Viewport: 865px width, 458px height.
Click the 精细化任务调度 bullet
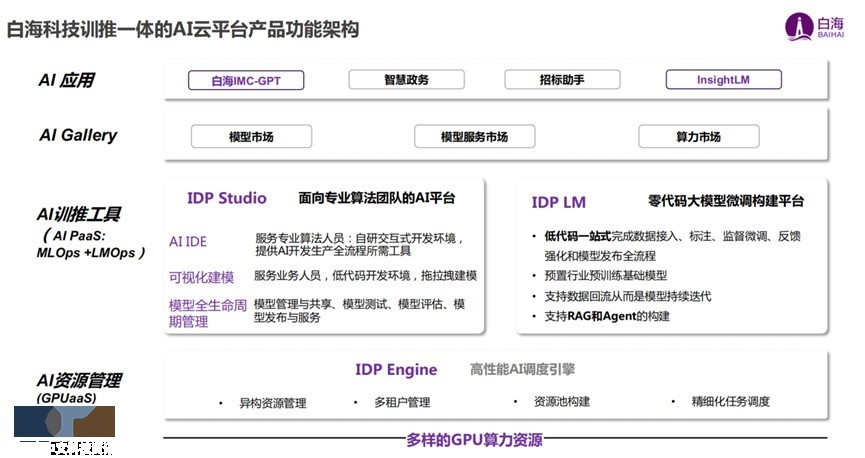click(730, 402)
